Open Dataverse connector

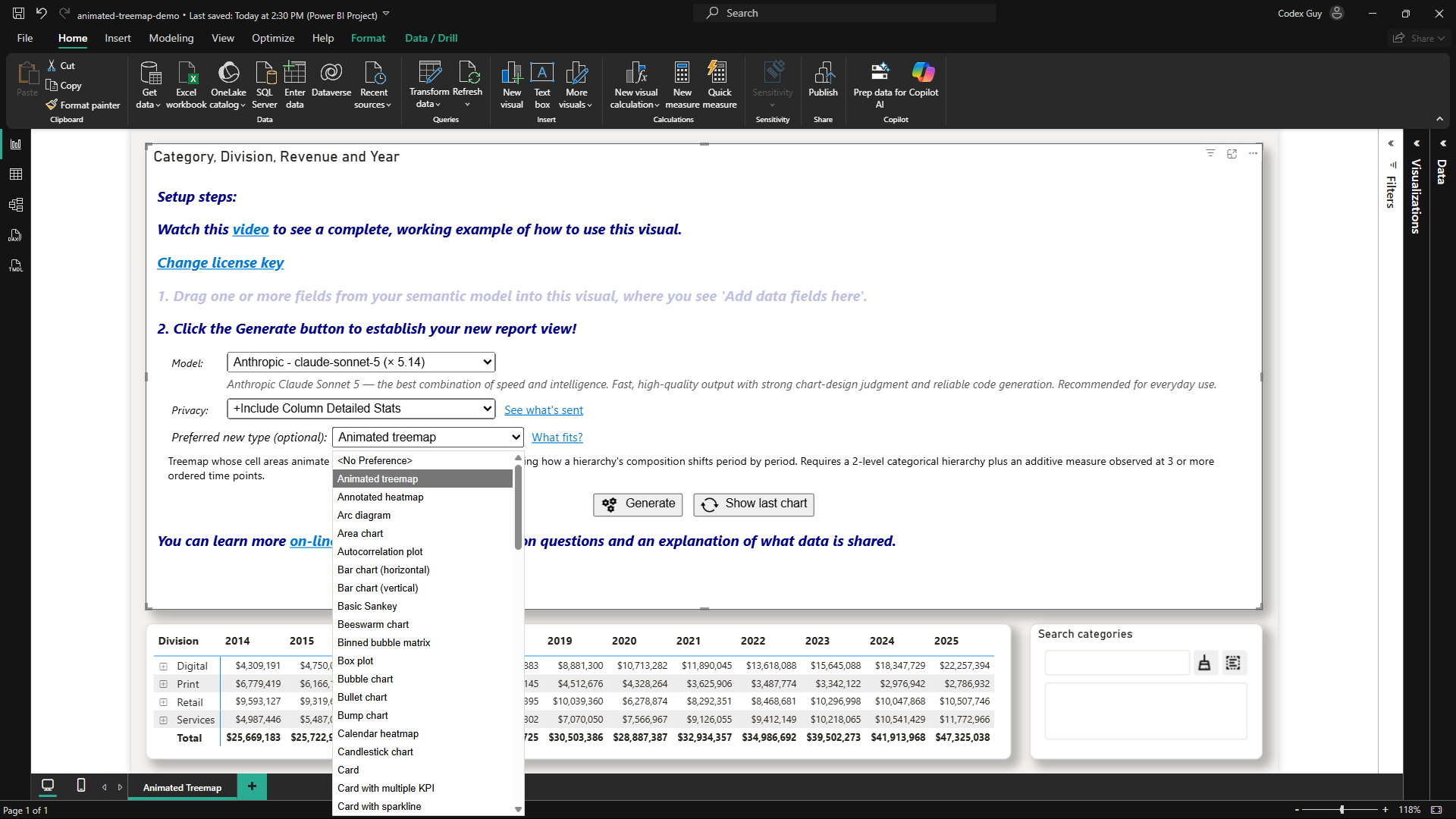tap(331, 80)
